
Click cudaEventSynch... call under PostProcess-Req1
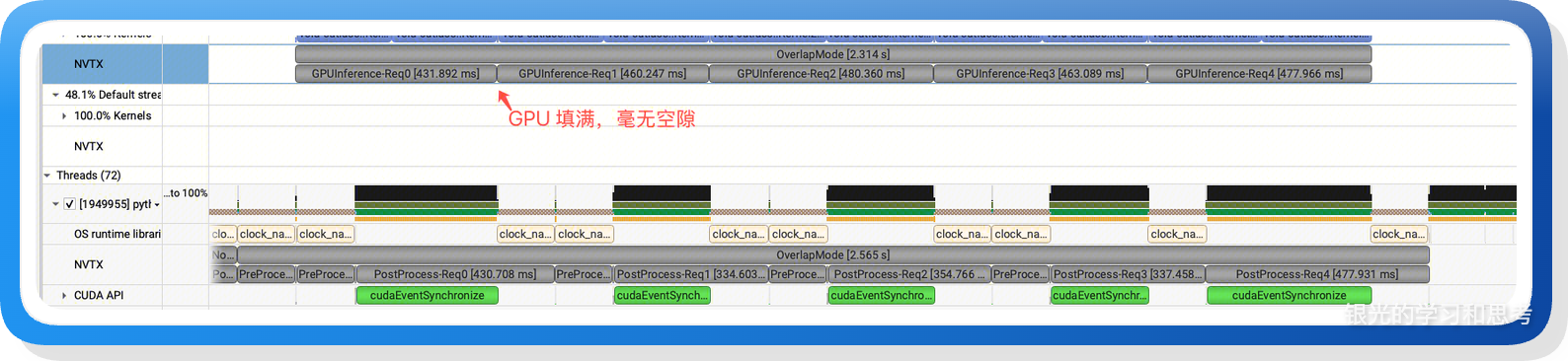click(662, 295)
